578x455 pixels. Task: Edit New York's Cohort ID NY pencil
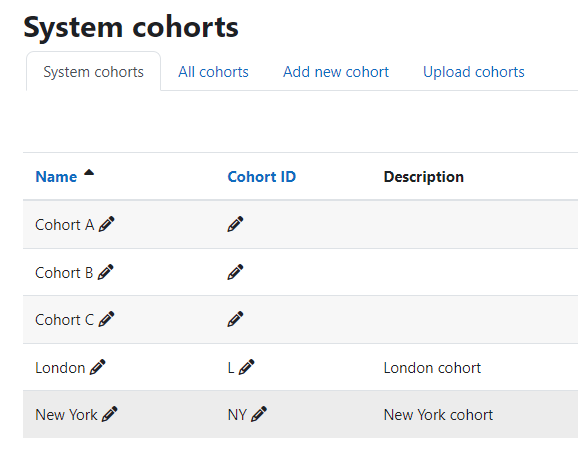(x=259, y=414)
